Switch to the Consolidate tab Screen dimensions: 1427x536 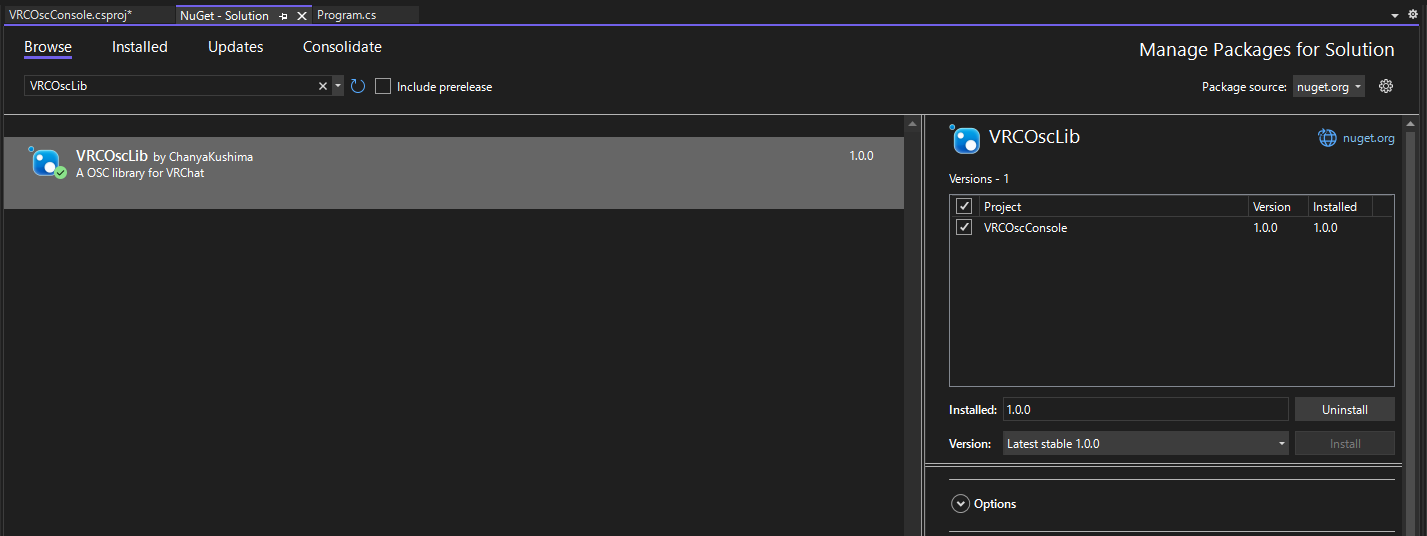(342, 47)
